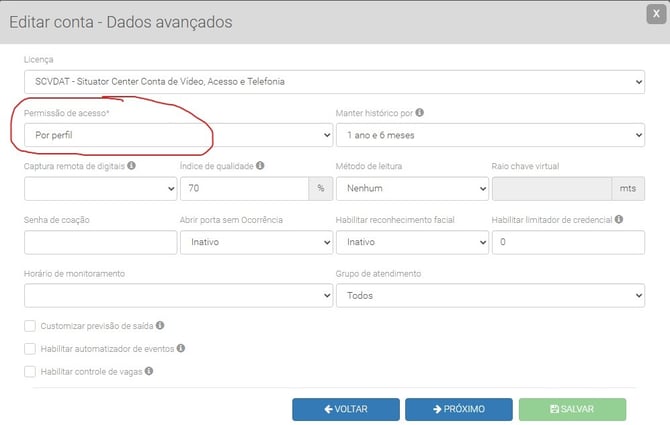Toggle Habilitar controle de vagas checkbox
This screenshot has height=425, width=670.
tap(29, 371)
